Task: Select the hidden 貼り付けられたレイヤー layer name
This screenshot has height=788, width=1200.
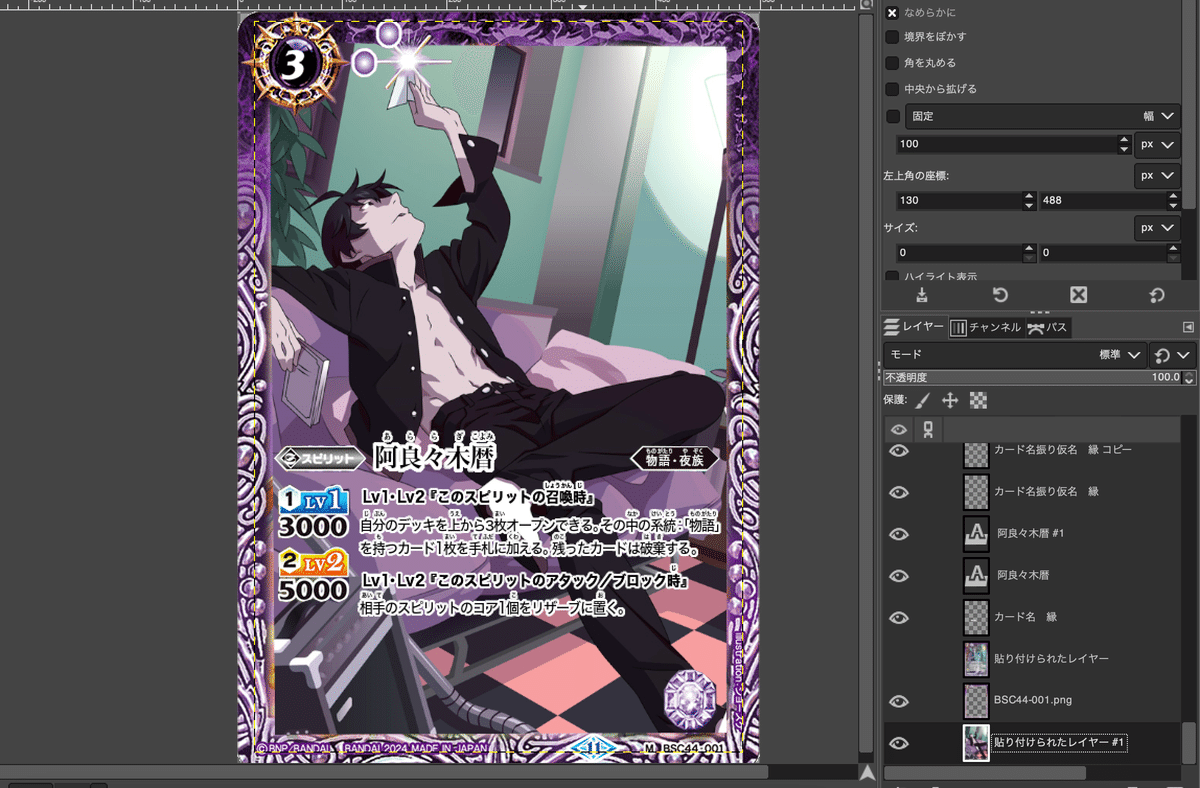Action: click(1051, 659)
